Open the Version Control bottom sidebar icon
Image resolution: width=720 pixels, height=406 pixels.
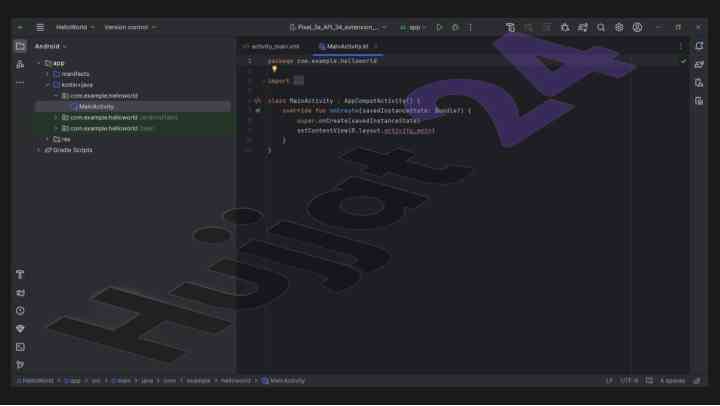[20, 365]
